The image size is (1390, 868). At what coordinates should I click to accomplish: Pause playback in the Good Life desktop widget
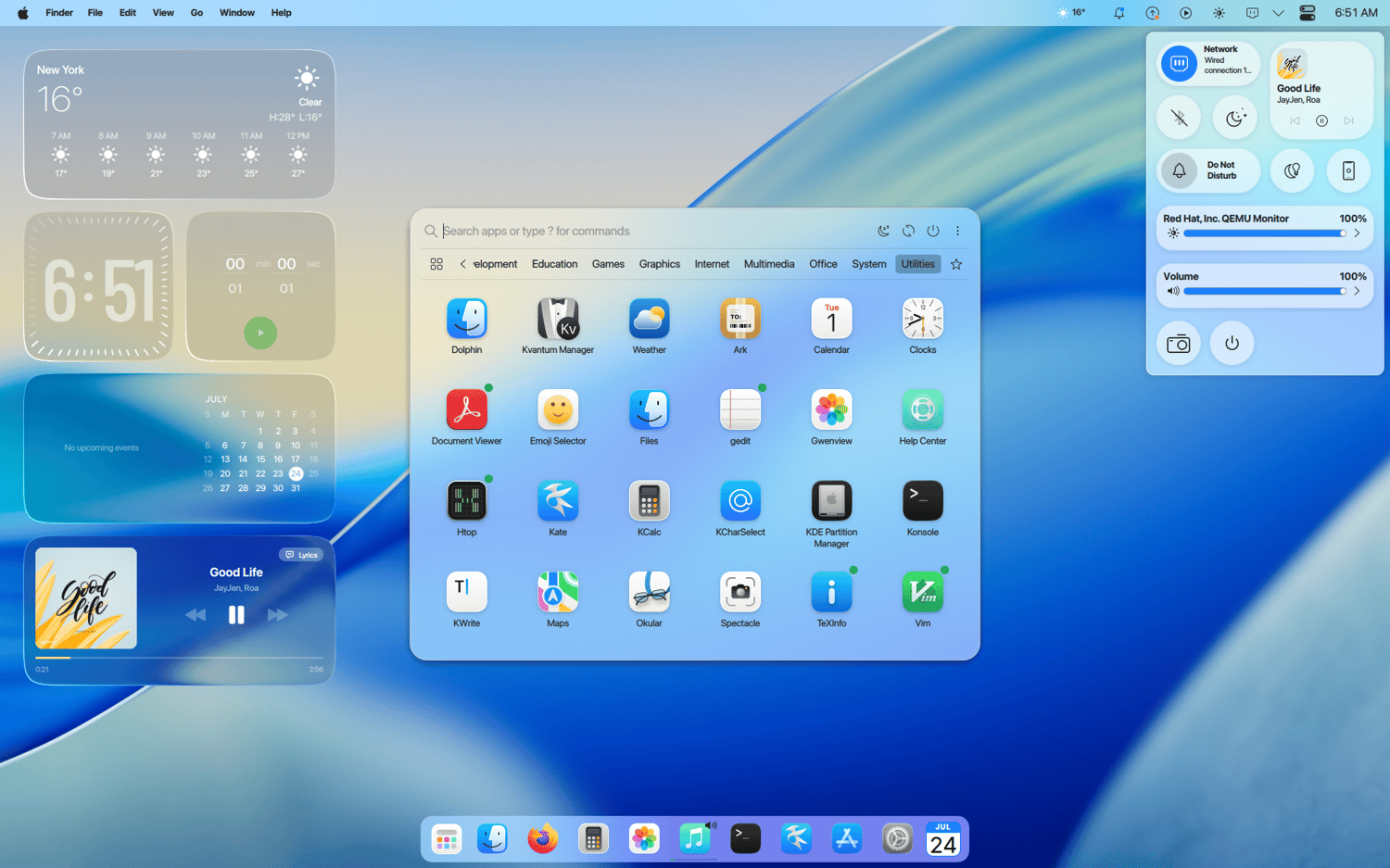click(236, 615)
